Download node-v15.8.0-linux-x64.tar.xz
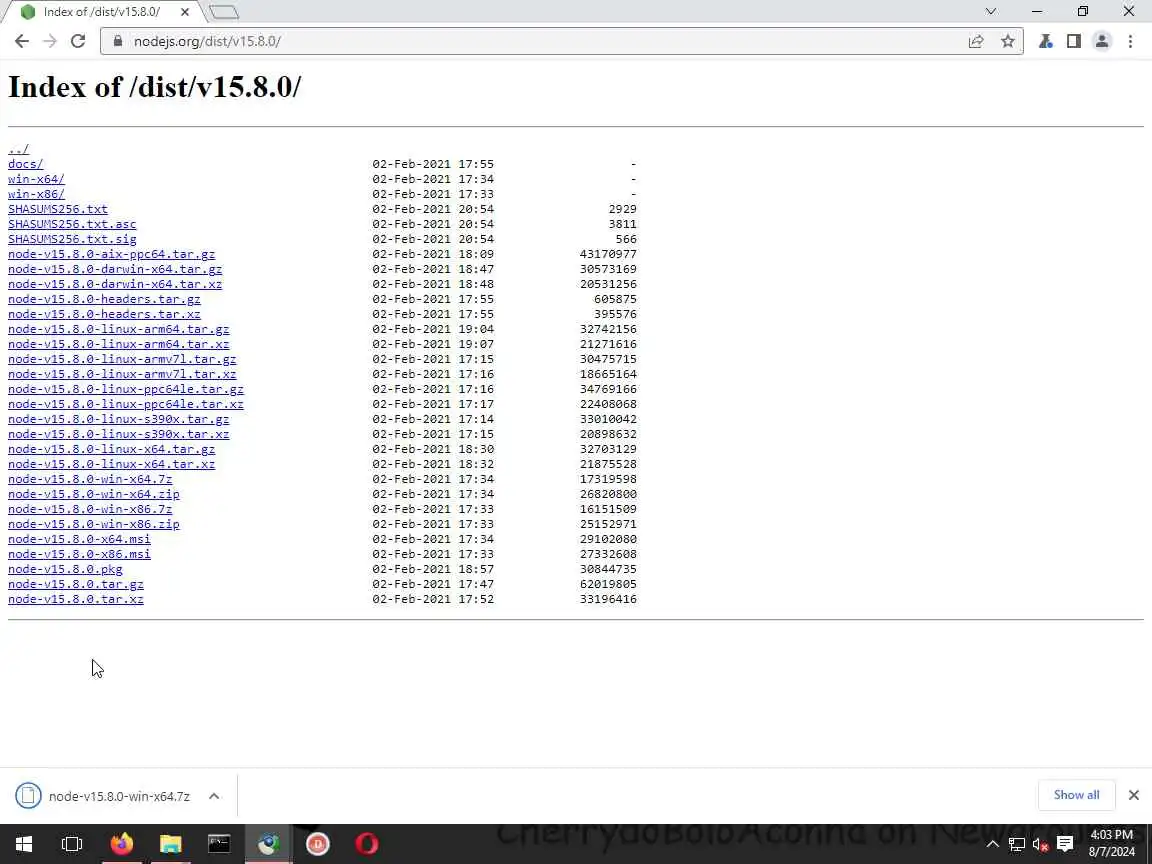The width and height of the screenshot is (1152, 864). [112, 464]
